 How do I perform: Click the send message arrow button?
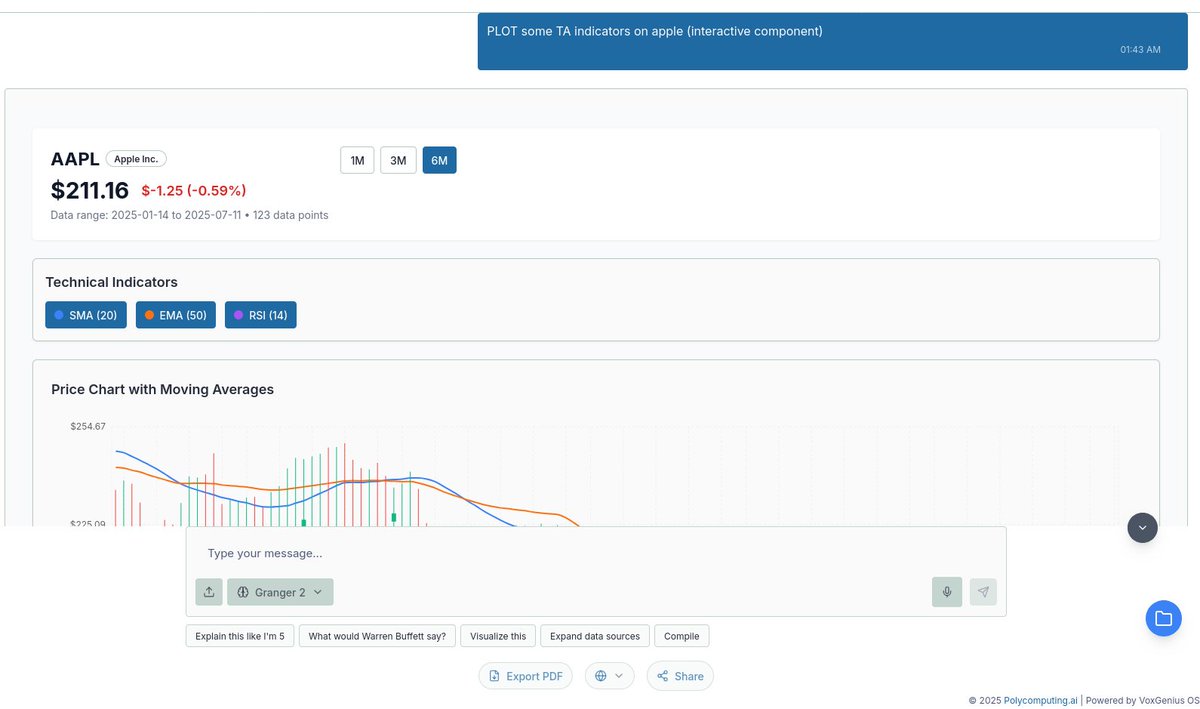point(983,592)
